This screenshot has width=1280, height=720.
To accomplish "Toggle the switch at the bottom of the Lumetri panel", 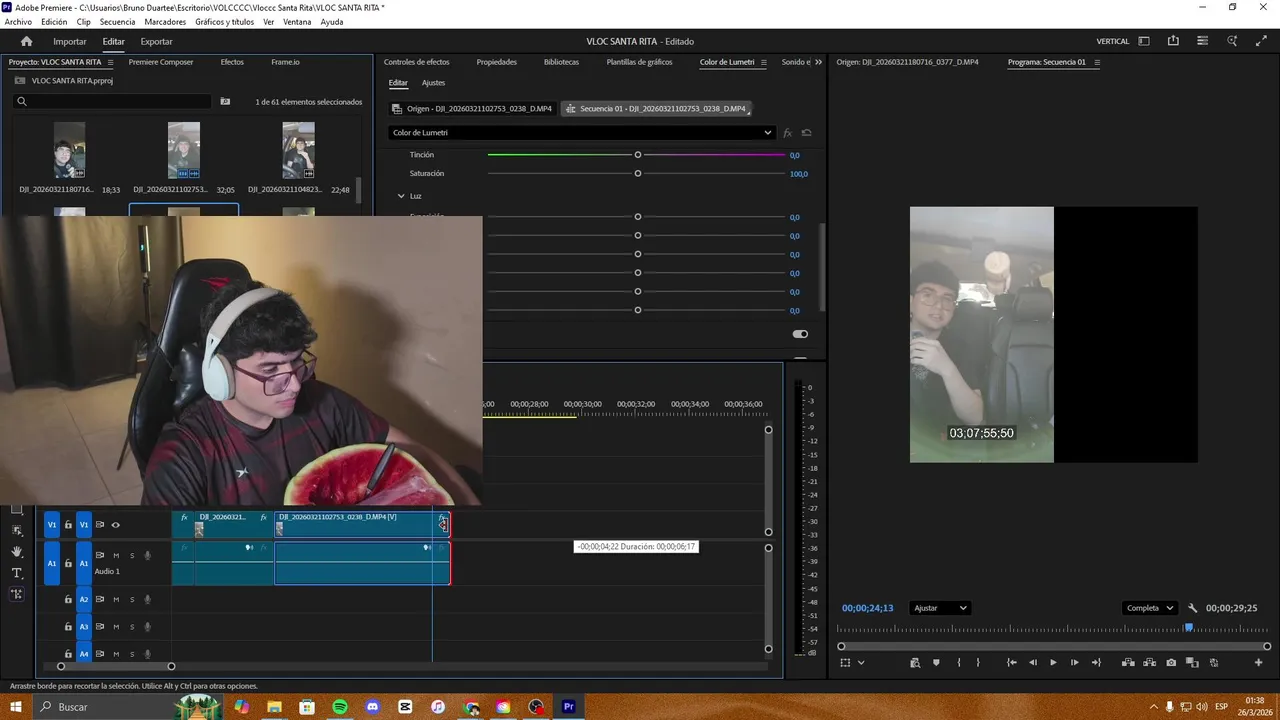I will (x=800, y=334).
